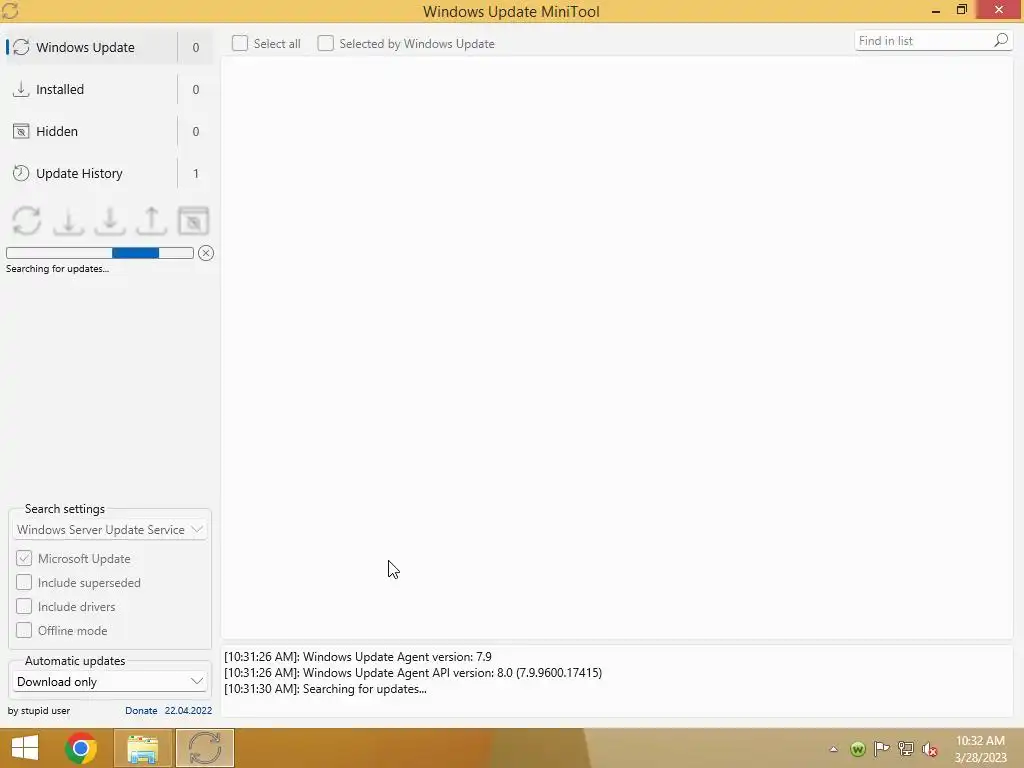Click the Windows Update count value 0
The image size is (1024, 768).
[196, 47]
